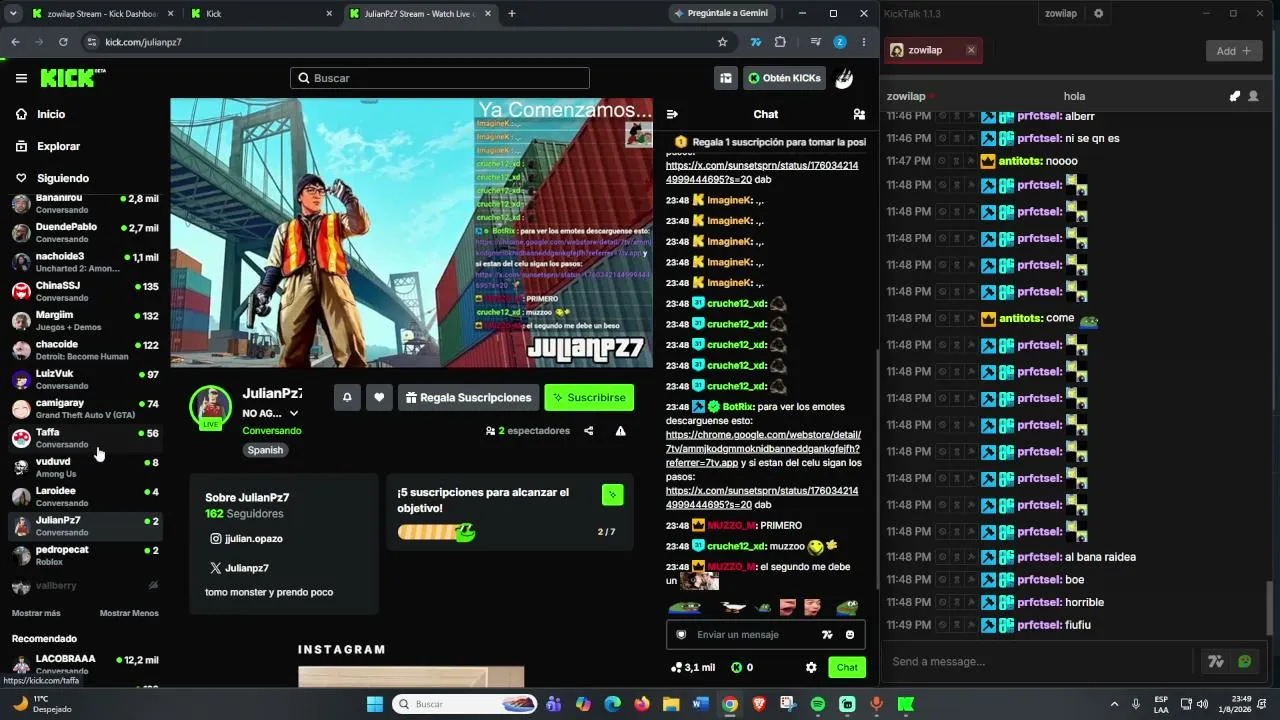Image resolution: width=1280 pixels, height=720 pixels.
Task: Open a new Chrome tab
Action: pos(512,14)
